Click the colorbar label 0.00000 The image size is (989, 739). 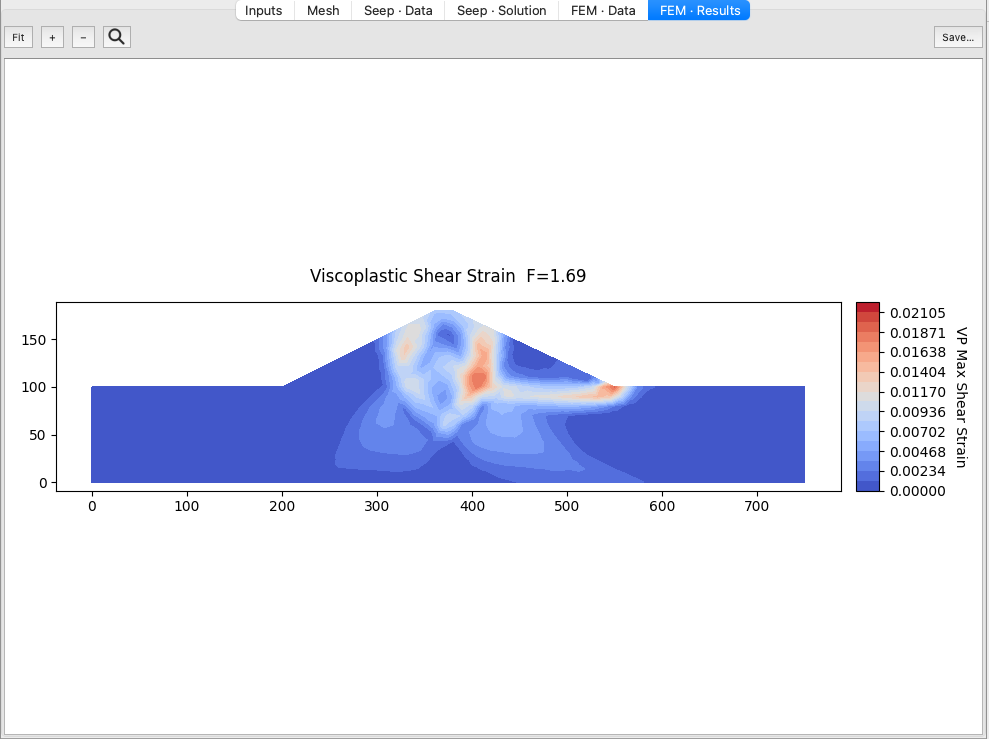coord(918,491)
